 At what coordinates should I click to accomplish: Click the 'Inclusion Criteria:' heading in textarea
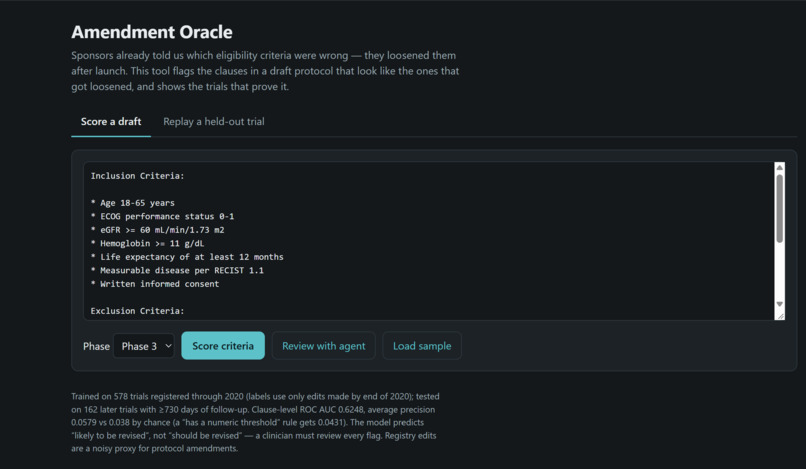[x=137, y=176]
